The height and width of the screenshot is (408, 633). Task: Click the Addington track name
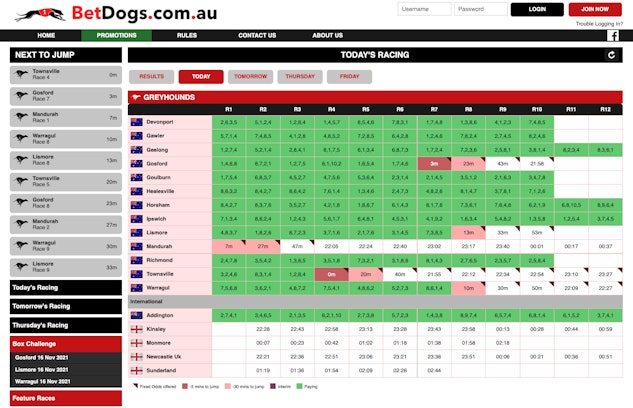point(159,315)
